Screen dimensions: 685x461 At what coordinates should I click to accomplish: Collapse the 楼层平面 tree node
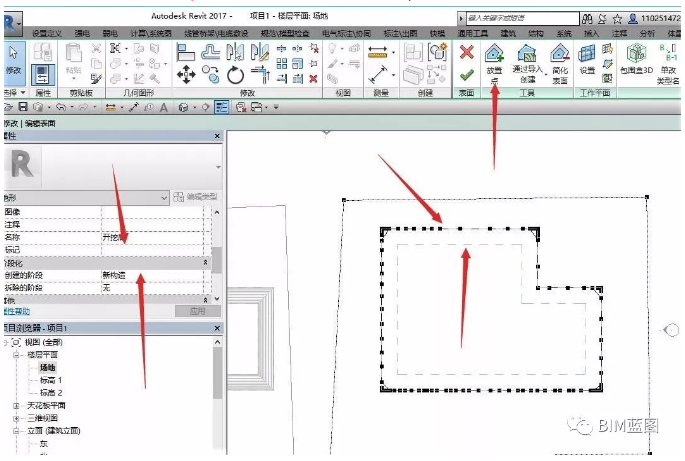click(16, 355)
